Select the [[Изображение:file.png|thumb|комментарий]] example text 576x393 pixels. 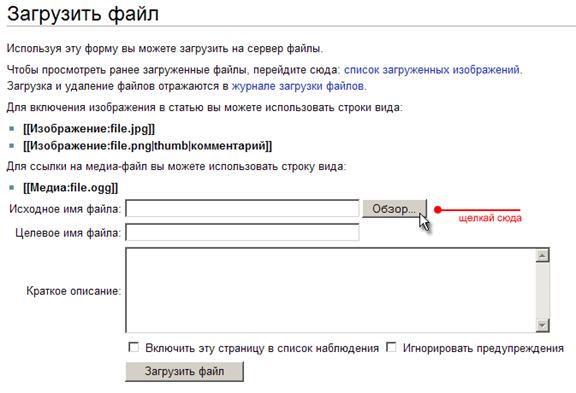147,146
